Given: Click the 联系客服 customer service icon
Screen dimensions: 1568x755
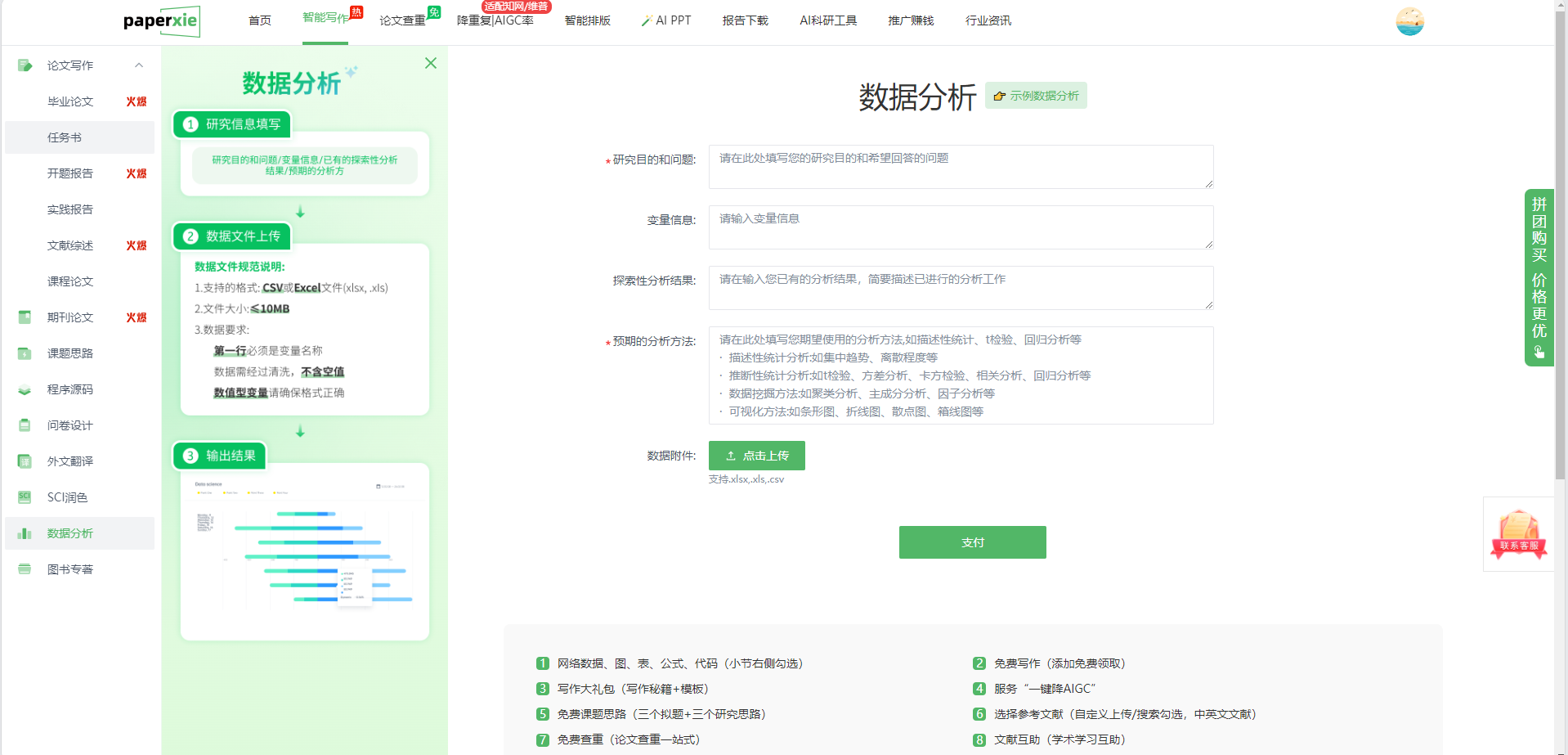Looking at the screenshot, I should pos(1518,534).
